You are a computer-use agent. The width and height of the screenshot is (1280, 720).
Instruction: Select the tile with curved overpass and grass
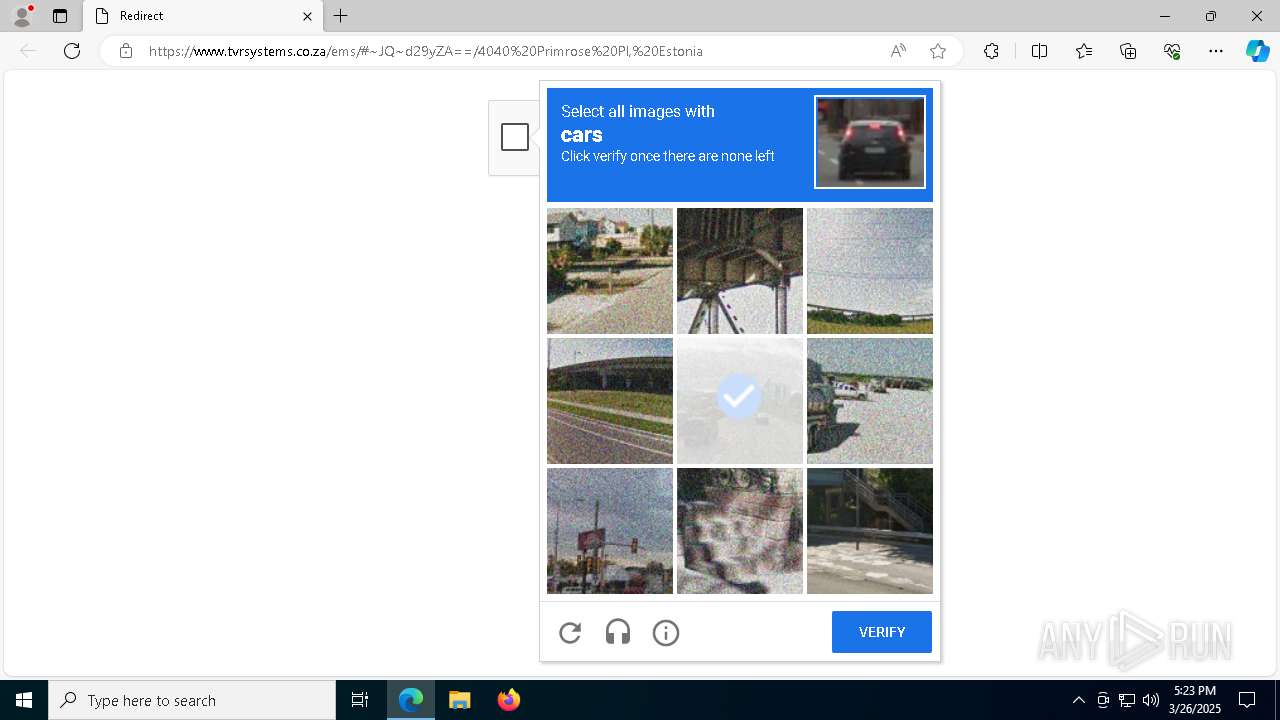(x=610, y=401)
